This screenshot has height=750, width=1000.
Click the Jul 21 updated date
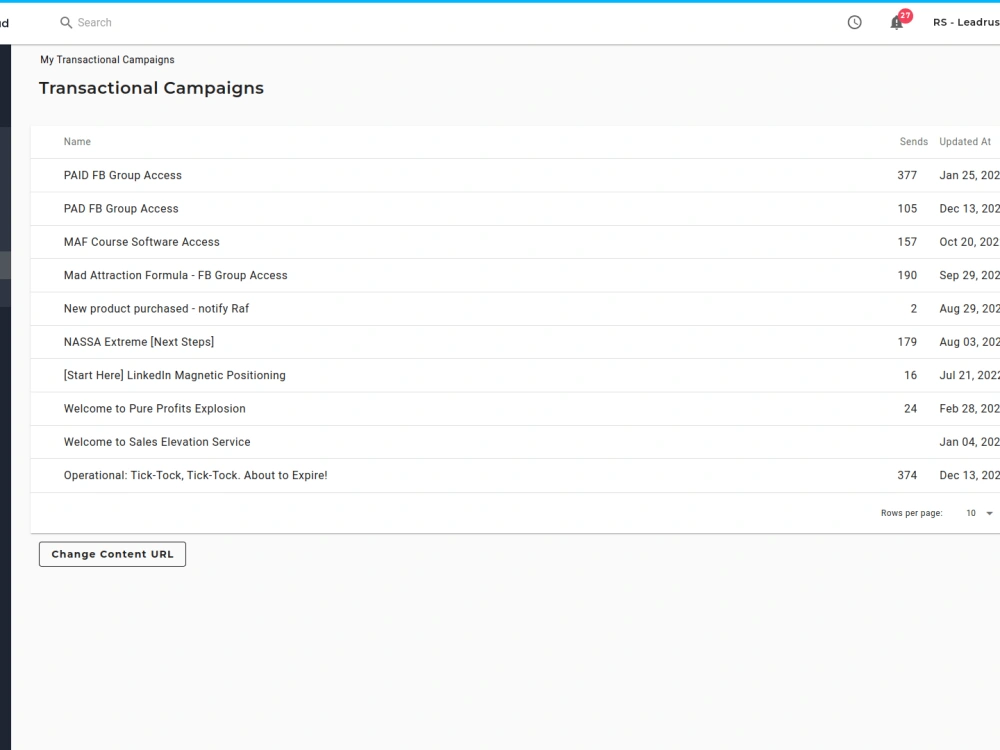[969, 375]
